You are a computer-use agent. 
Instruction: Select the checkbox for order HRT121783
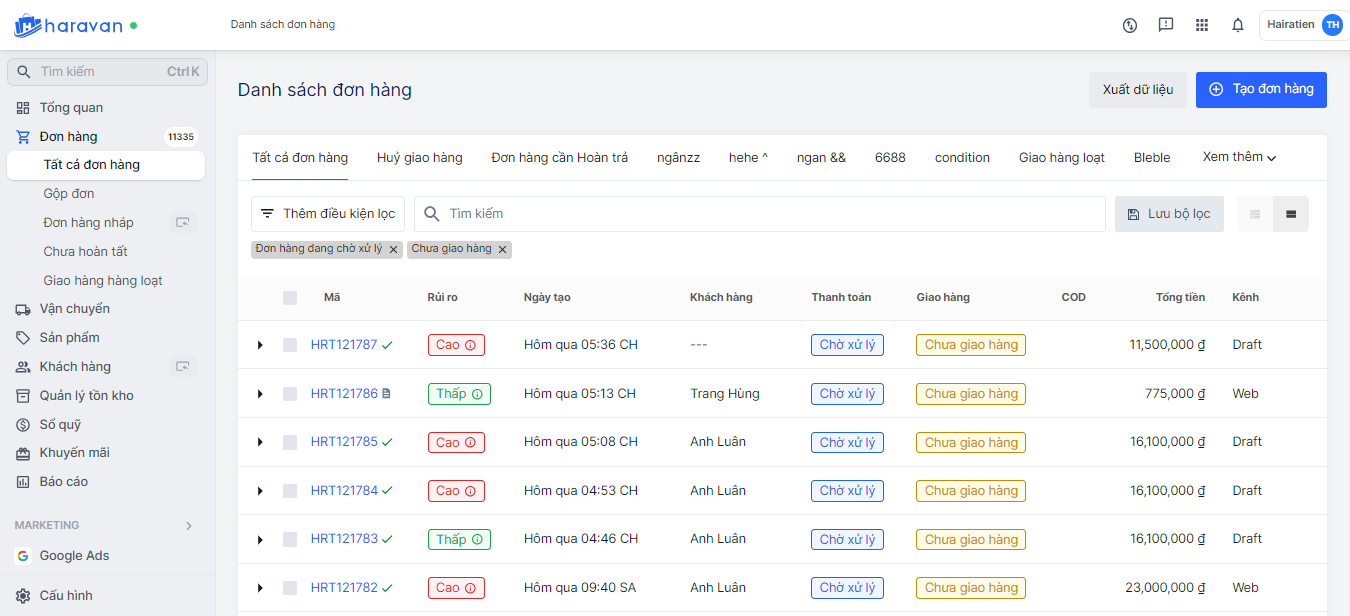click(290, 539)
